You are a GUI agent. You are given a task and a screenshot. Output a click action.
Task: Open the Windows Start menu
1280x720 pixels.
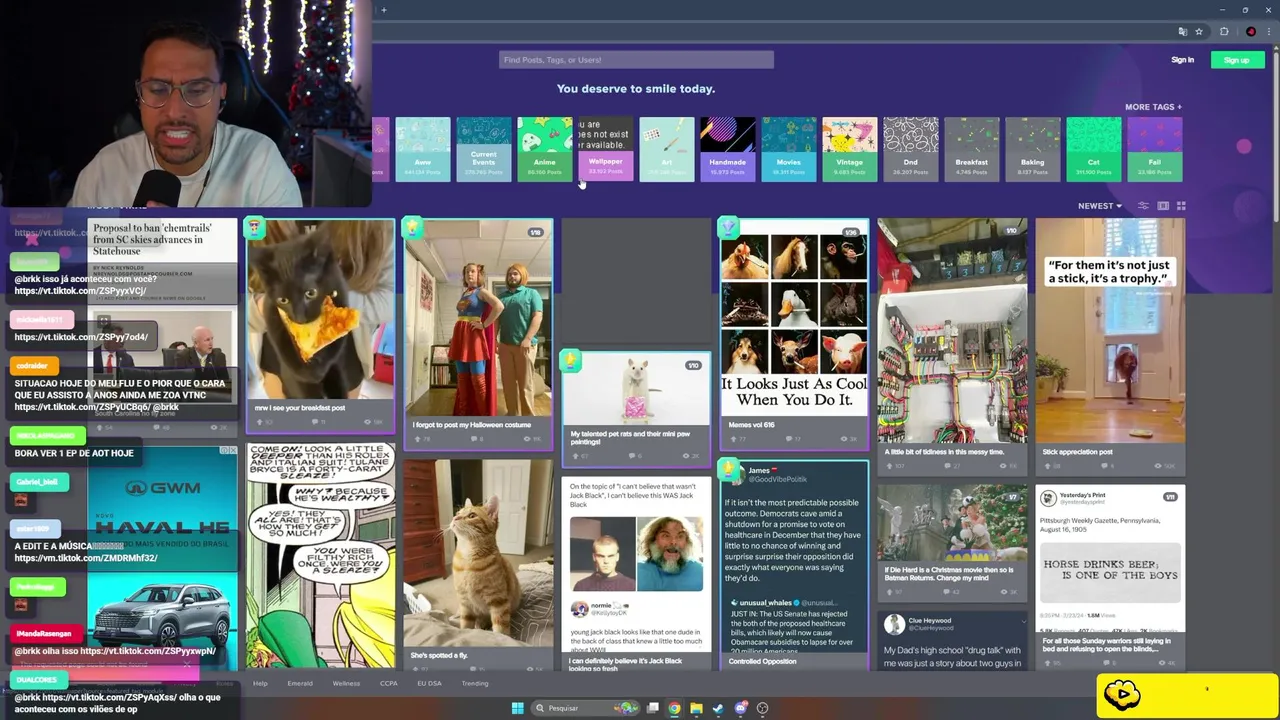tap(517, 708)
